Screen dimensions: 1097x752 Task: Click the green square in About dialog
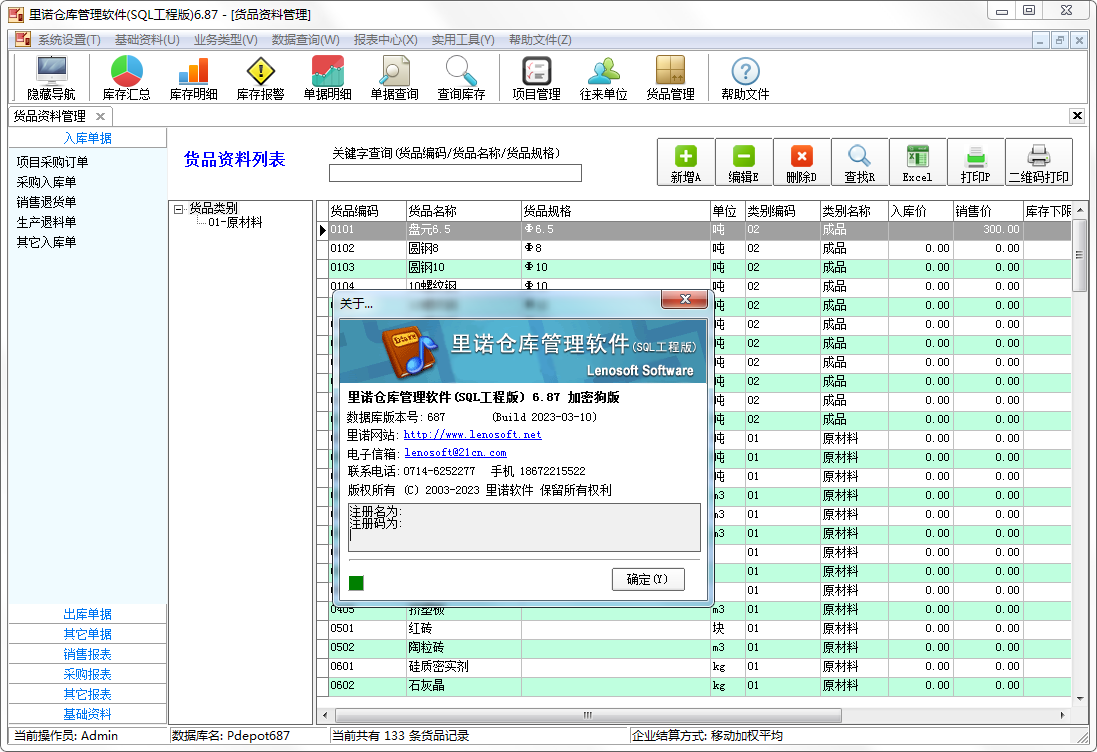coord(356,583)
